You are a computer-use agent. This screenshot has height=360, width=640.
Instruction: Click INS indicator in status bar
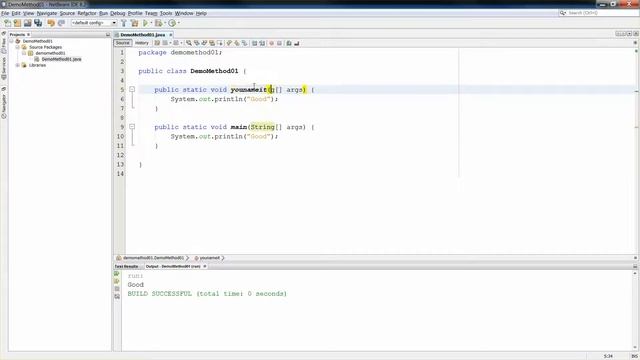[634, 356]
